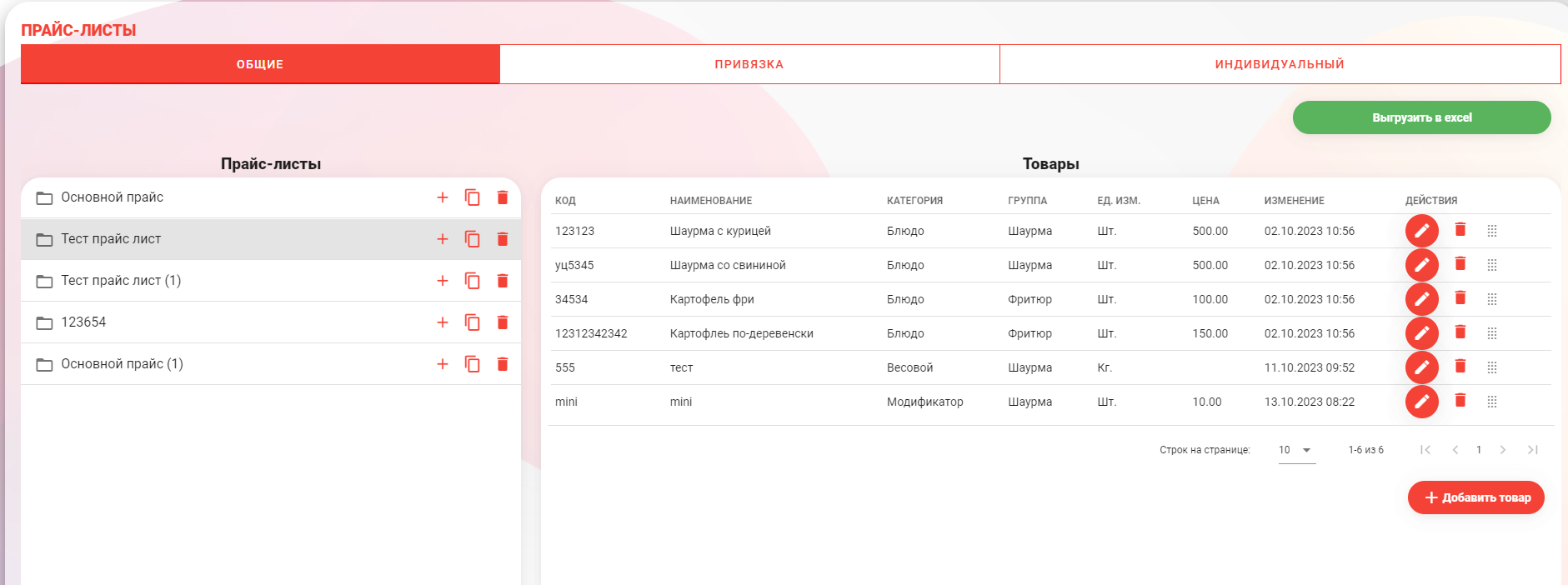Select page number 1 in pagination
Image resolution: width=1568 pixels, height=585 pixels.
click(x=1479, y=450)
